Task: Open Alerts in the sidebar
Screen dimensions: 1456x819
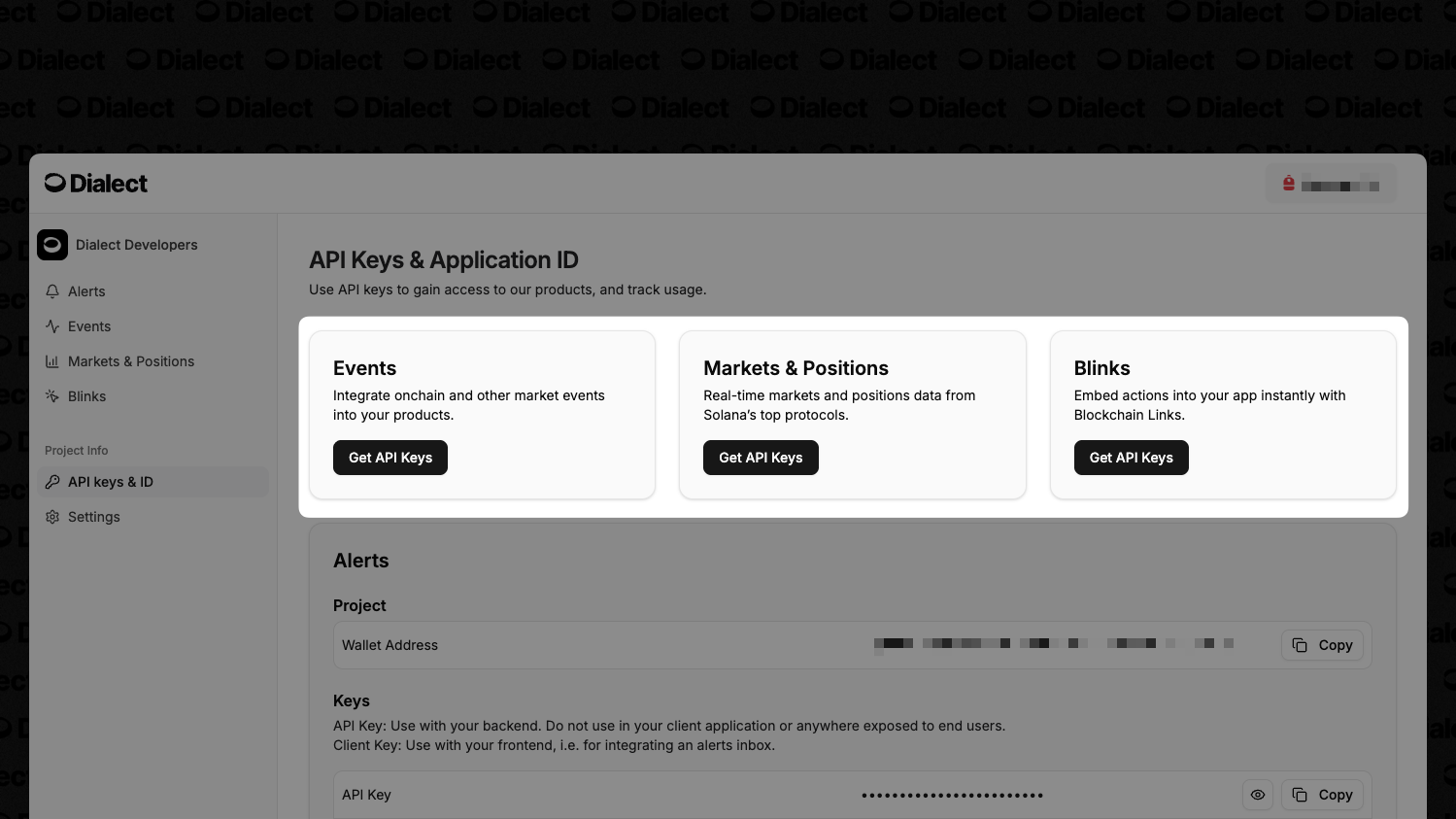Action: click(152, 291)
